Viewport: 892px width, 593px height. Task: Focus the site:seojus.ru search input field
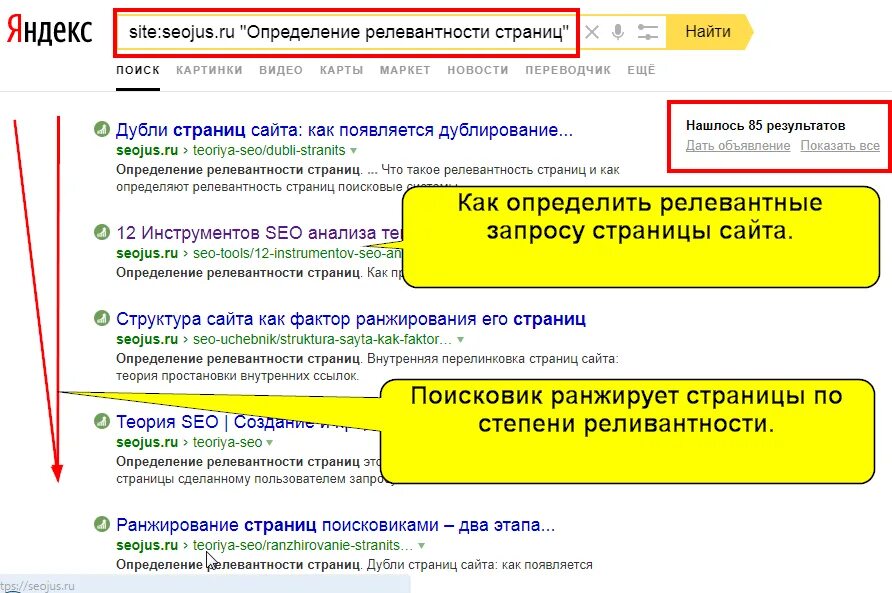tap(347, 32)
